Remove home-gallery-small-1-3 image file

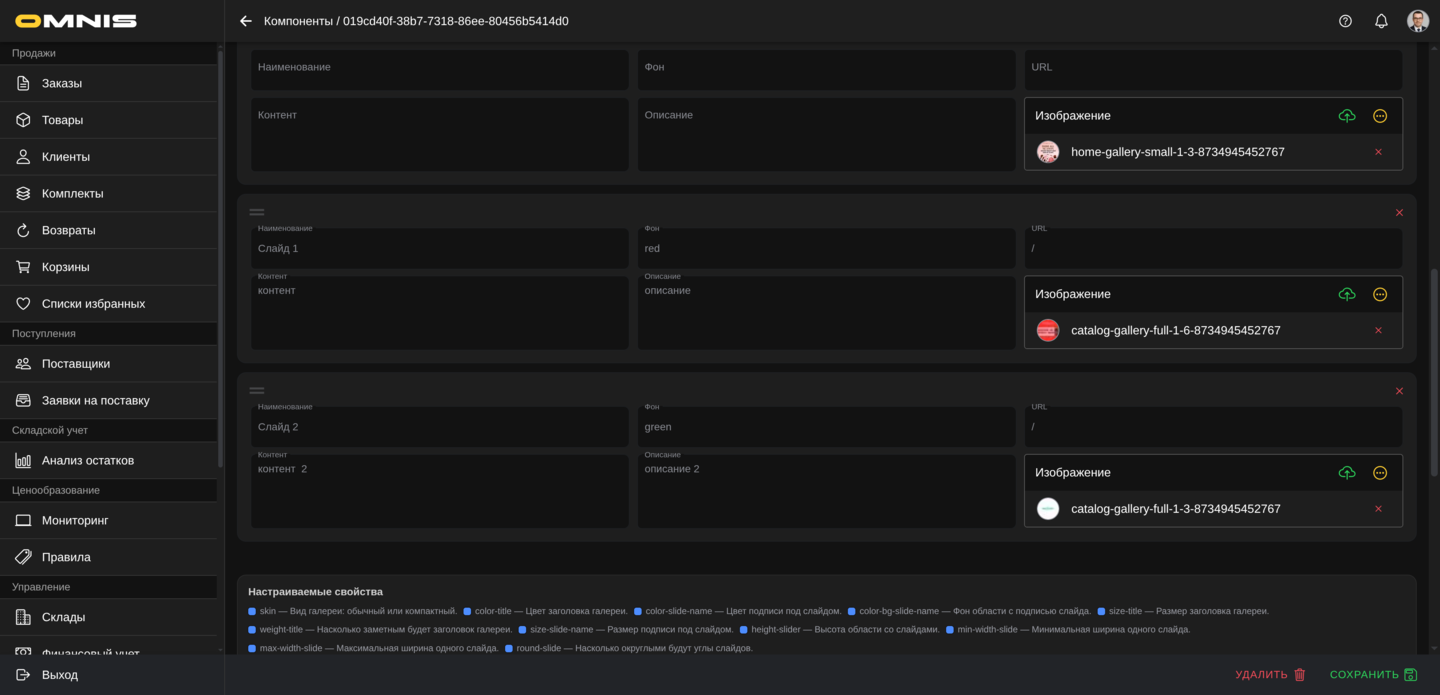[1378, 152]
